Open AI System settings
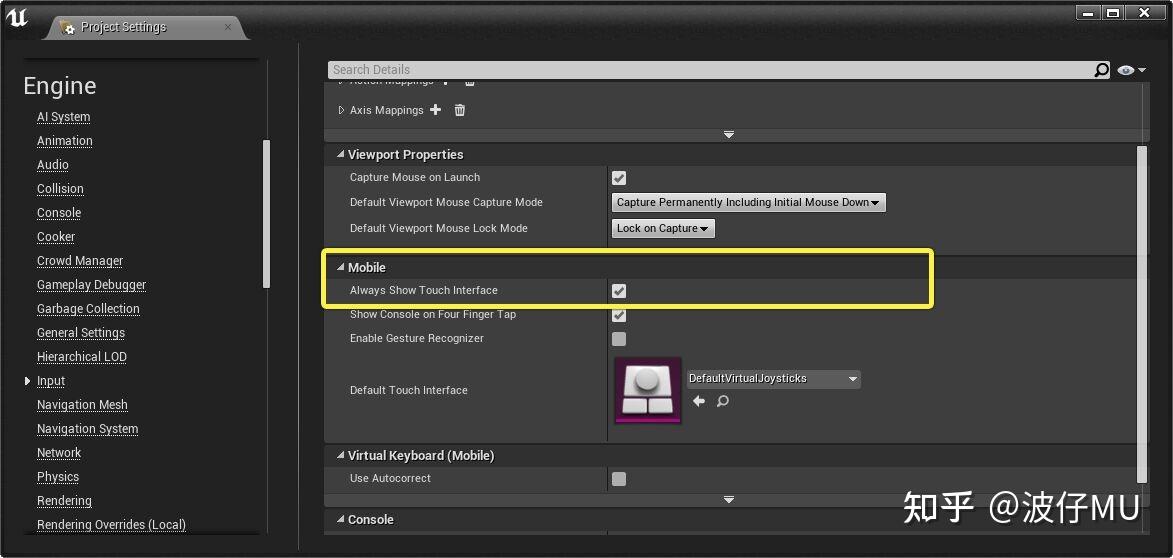Screen dimensions: 1173x558 (x=64, y=117)
